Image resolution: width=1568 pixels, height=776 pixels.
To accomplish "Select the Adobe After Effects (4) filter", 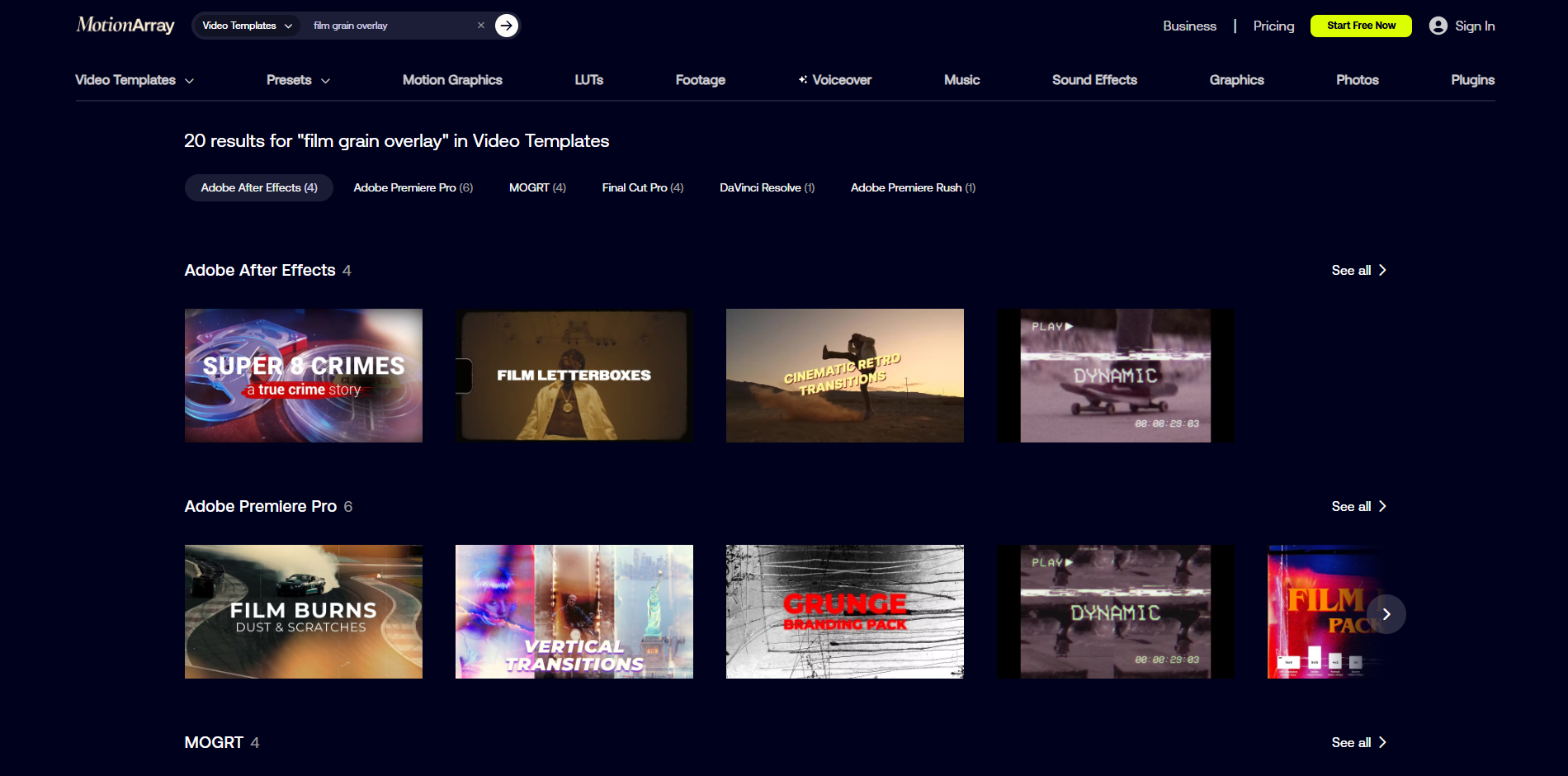I will 259,187.
